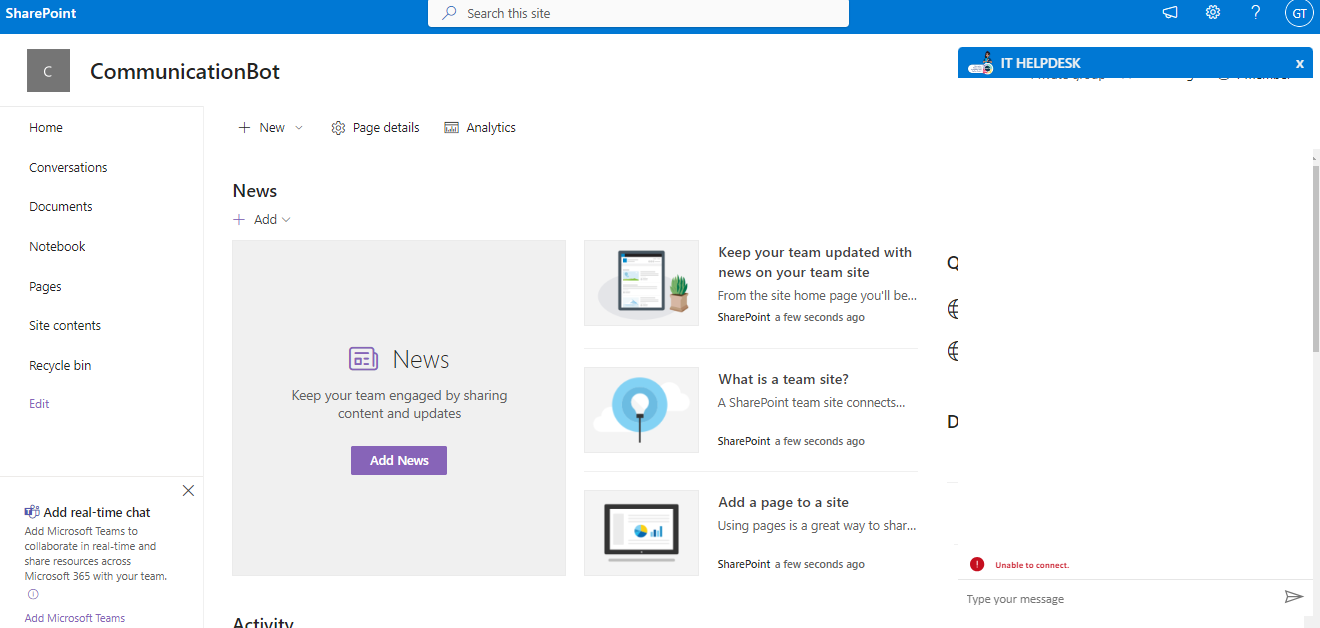Click the Microsoft Teams logo icon

click(32, 512)
